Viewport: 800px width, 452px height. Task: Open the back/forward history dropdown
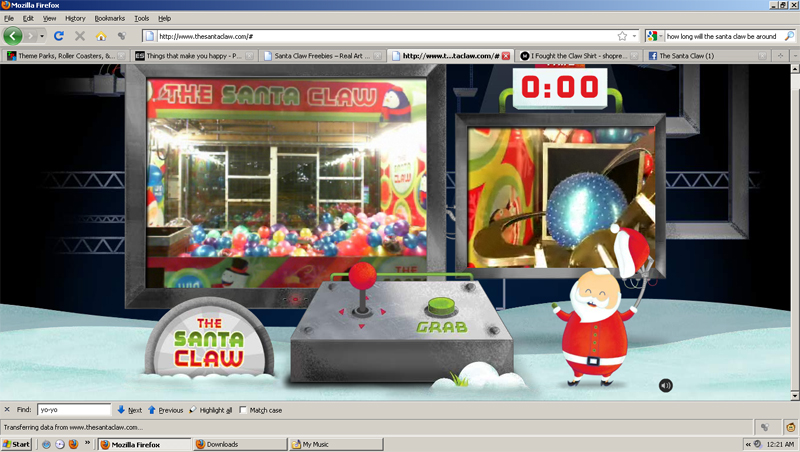(x=42, y=36)
